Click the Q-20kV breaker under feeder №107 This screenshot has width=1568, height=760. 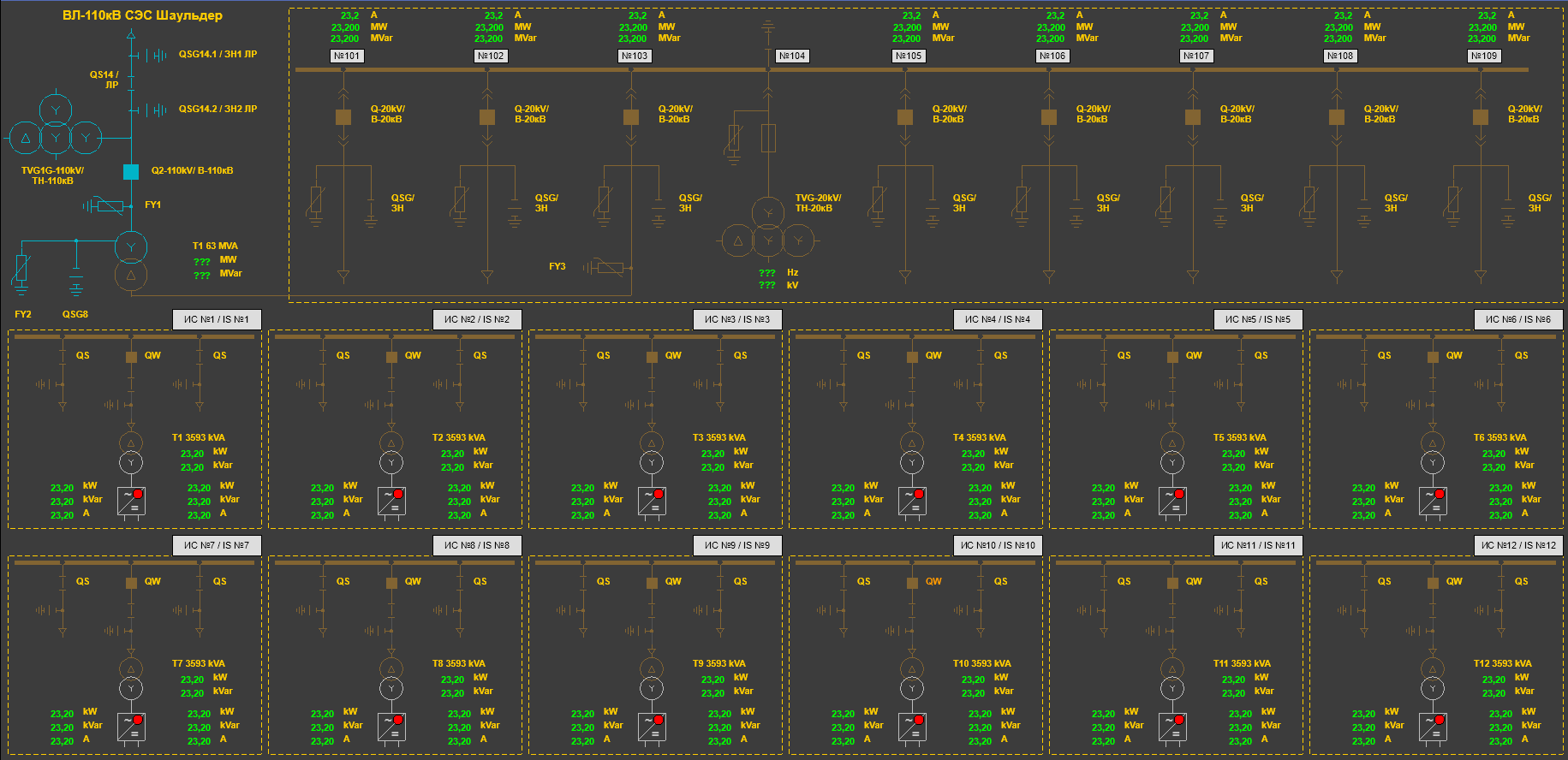pyautogui.click(x=1193, y=117)
